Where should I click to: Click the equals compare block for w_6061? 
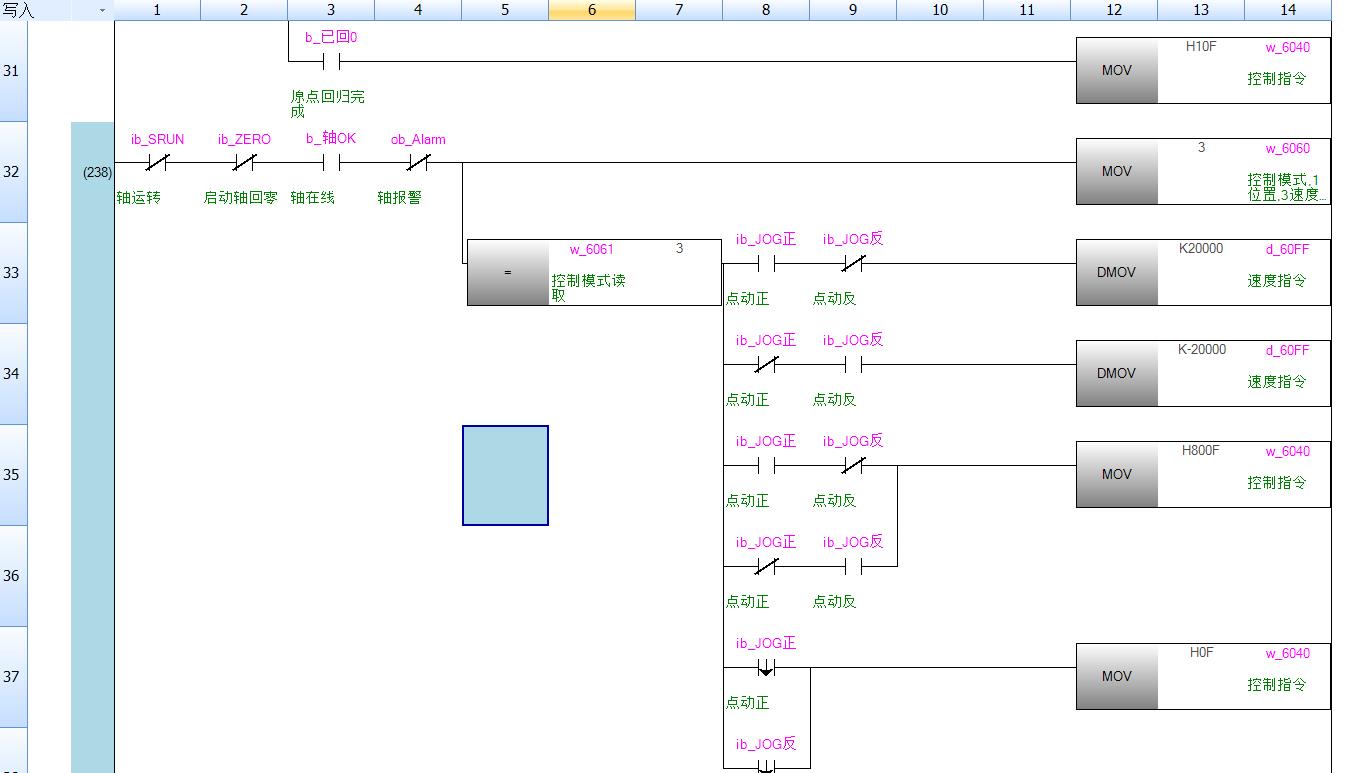coord(593,272)
